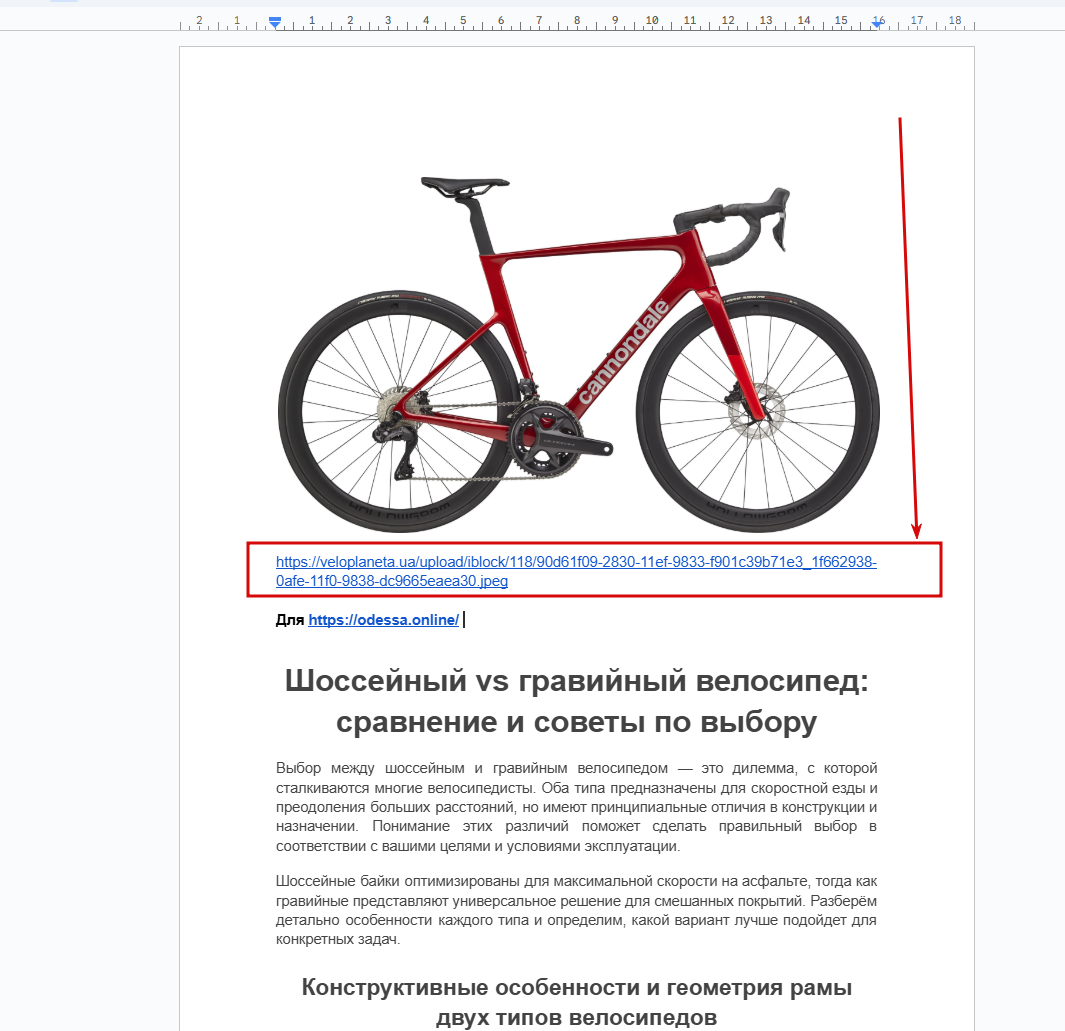1065x1031 pixels.
Task: Click the subheading line 'двух типов велосипедов'
Action: pyautogui.click(x=577, y=1017)
